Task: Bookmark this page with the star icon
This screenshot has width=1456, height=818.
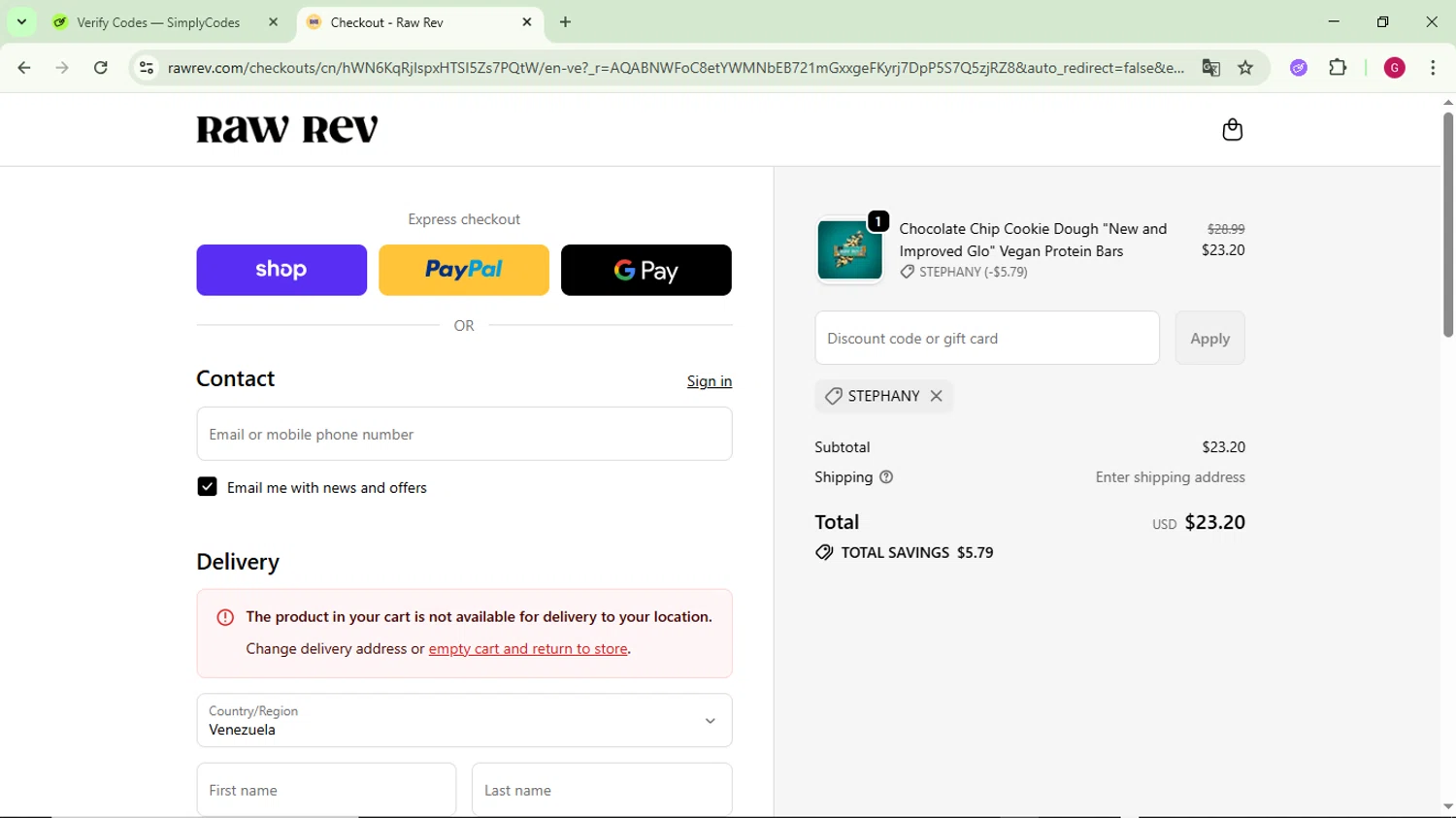Action: click(x=1245, y=68)
